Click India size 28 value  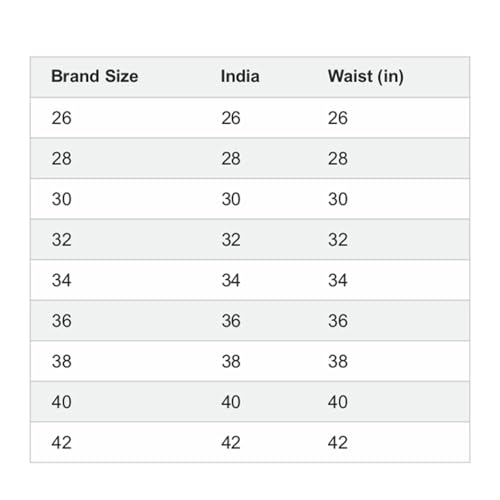[231, 159]
